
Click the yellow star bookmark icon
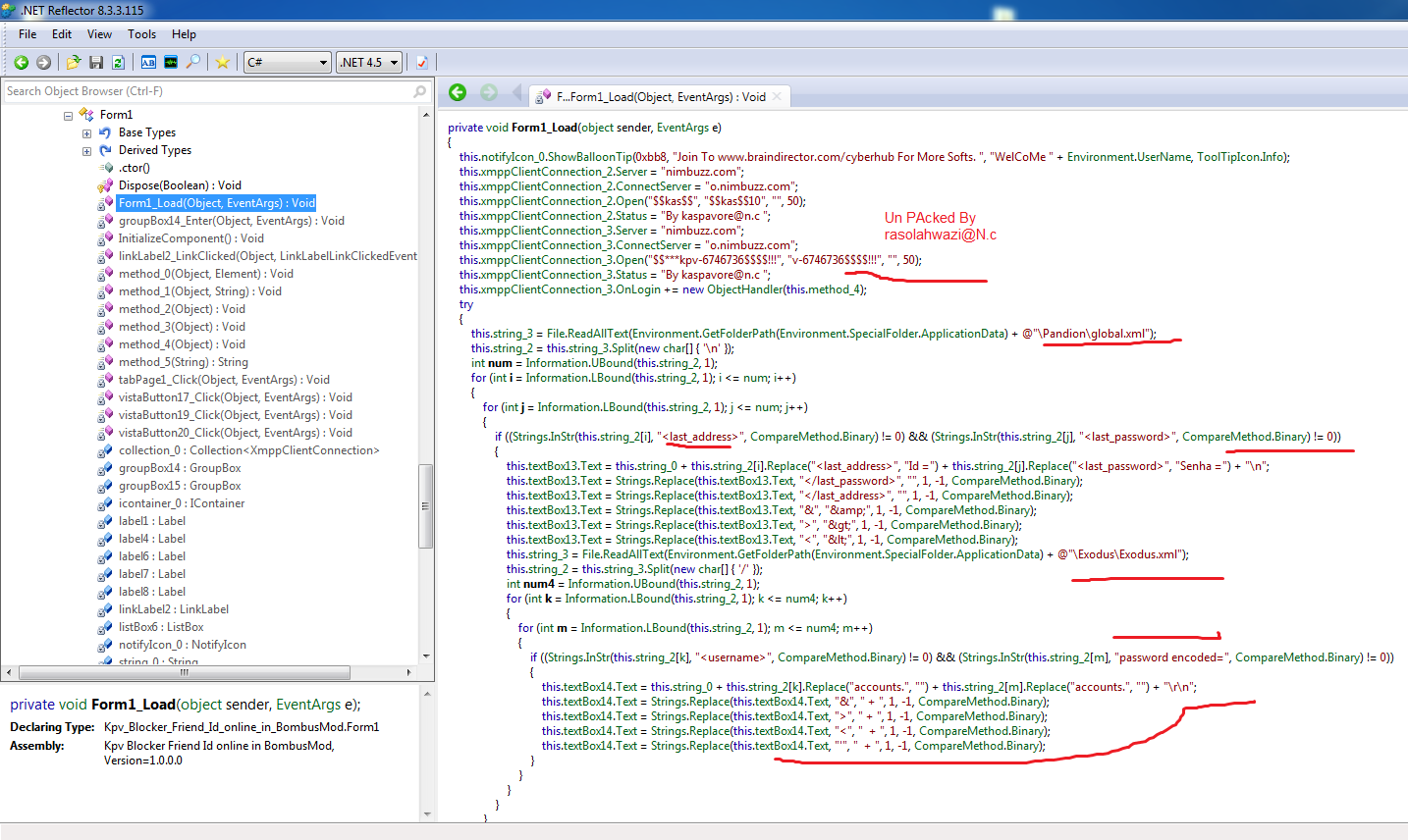point(223,62)
